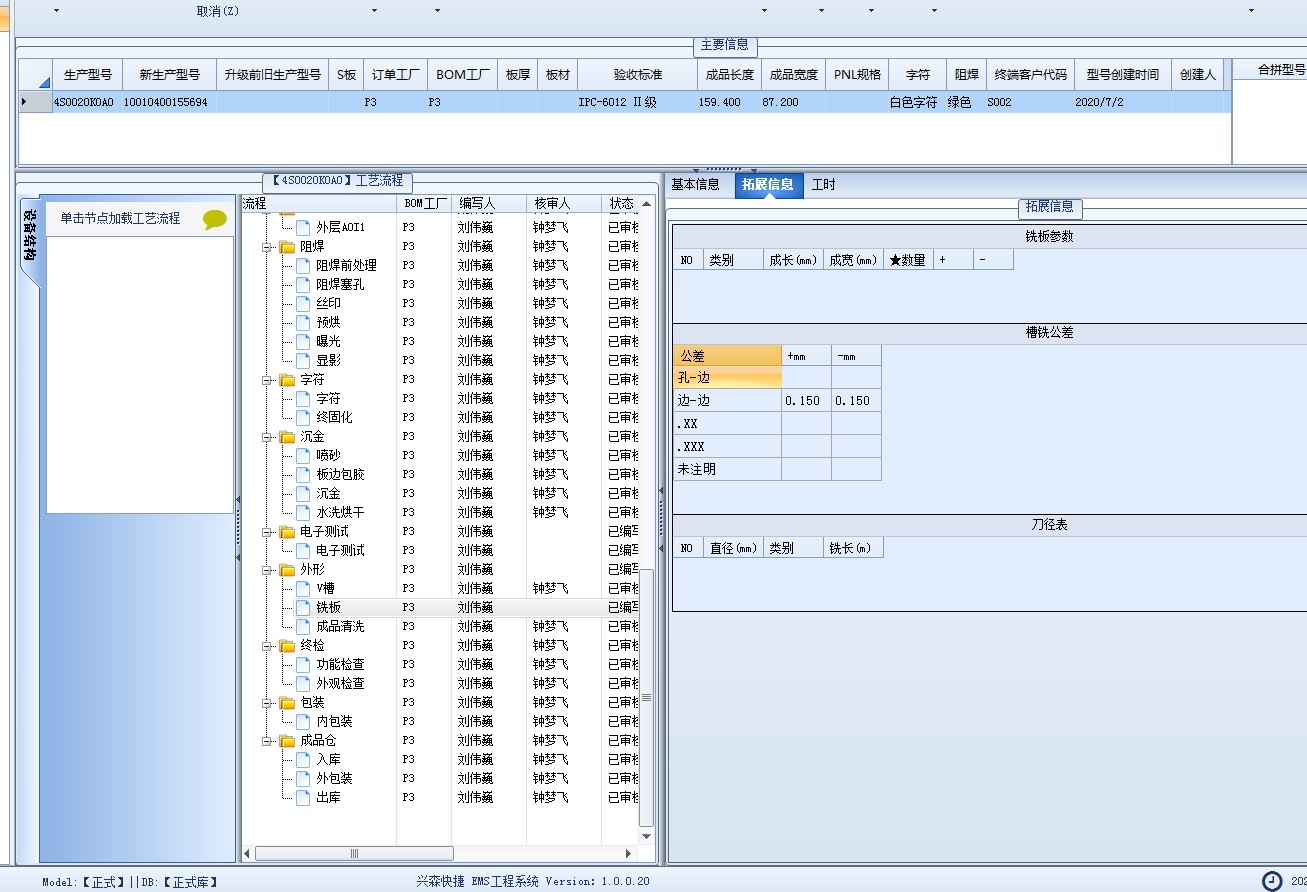Click the 包装 folder icon

tap(287, 703)
